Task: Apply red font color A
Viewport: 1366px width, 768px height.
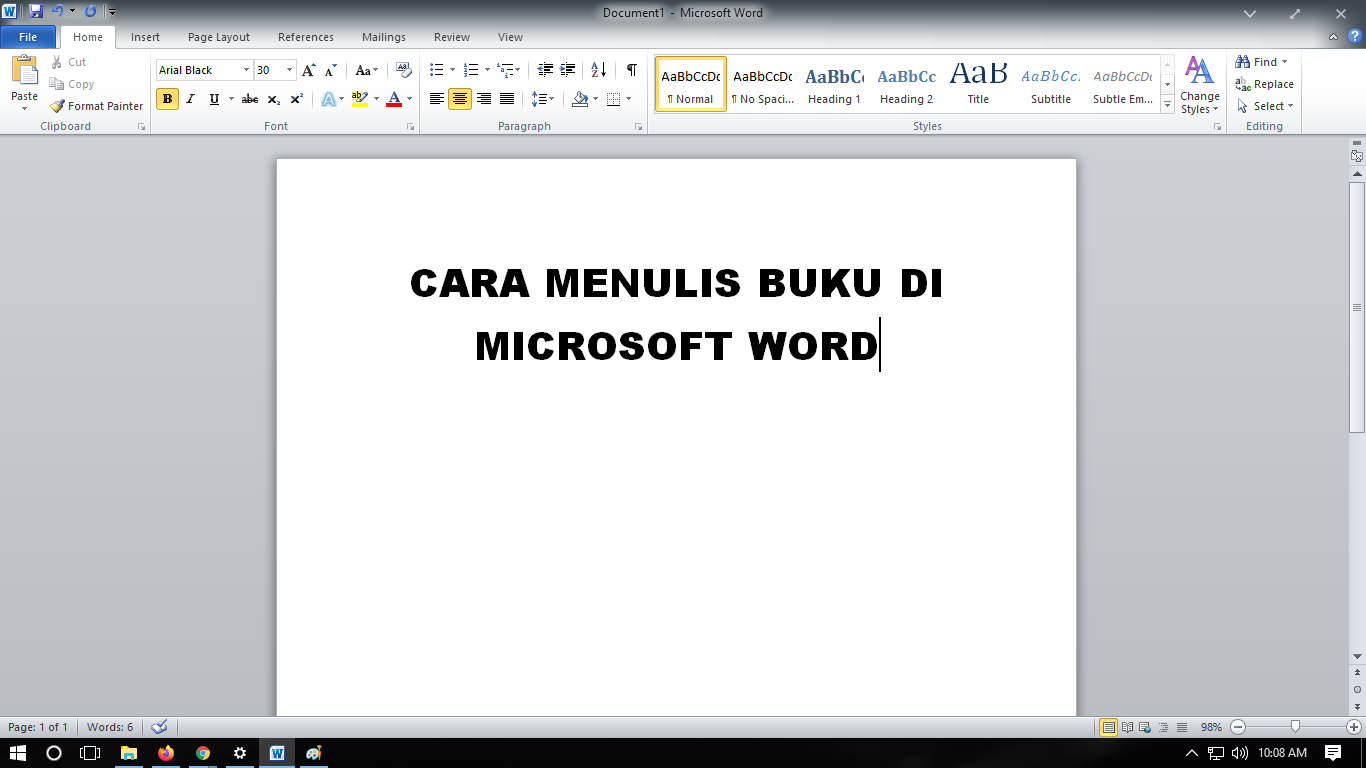Action: [394, 99]
